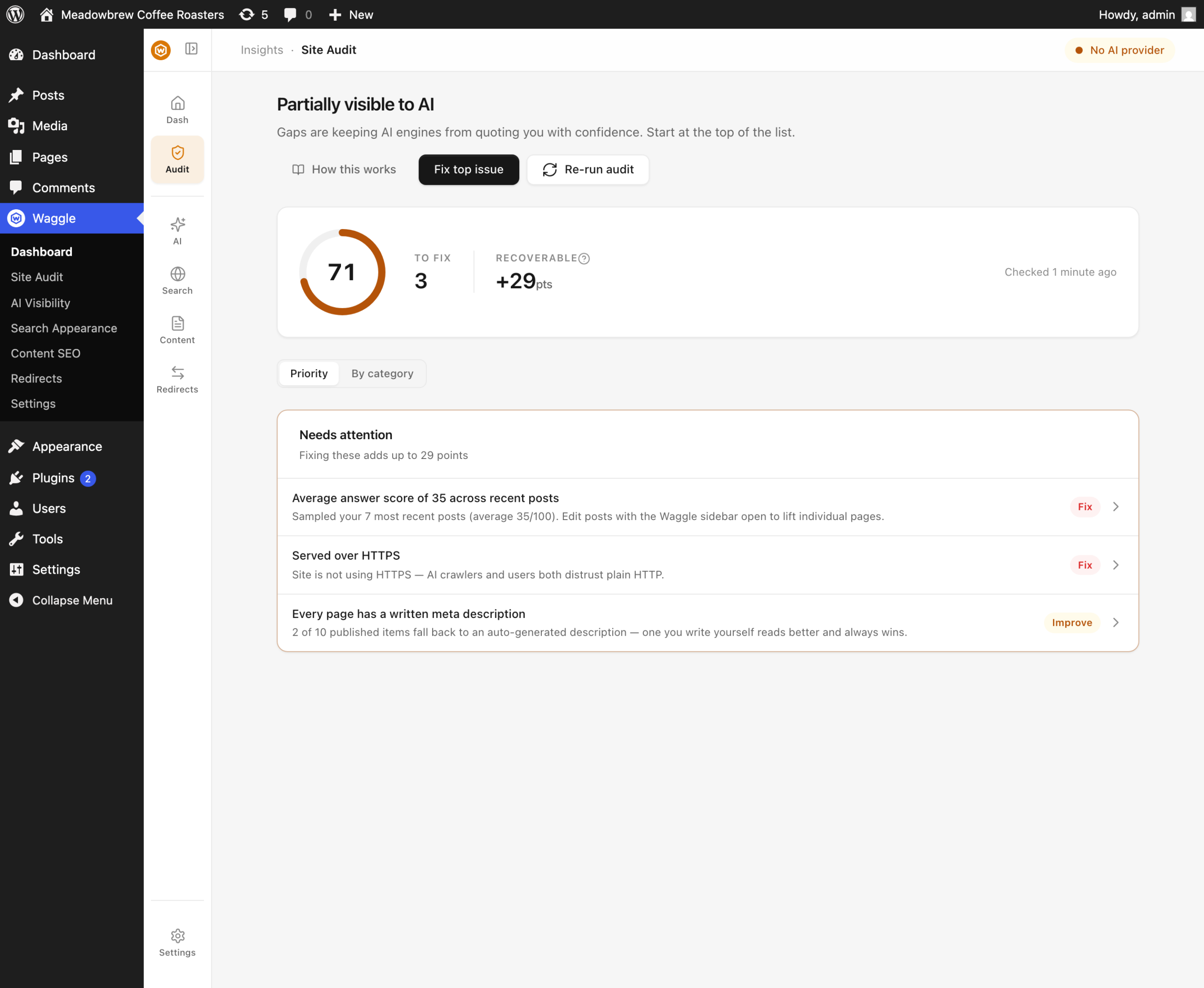
Task: Toggle the Waggle sidebar panel icon
Action: click(191, 49)
